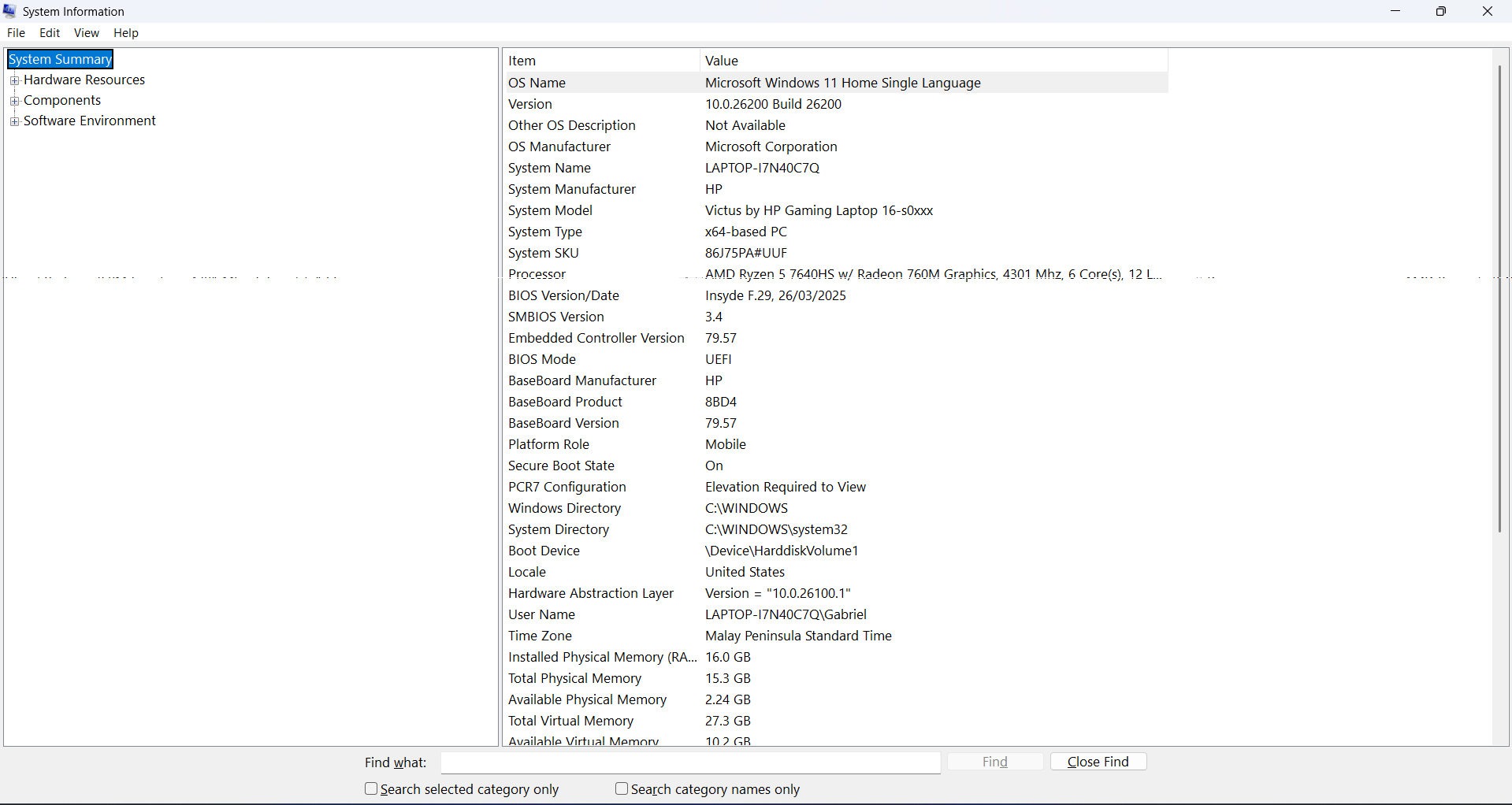Click the Close Find button
This screenshot has width=1512, height=805.
pyautogui.click(x=1098, y=762)
